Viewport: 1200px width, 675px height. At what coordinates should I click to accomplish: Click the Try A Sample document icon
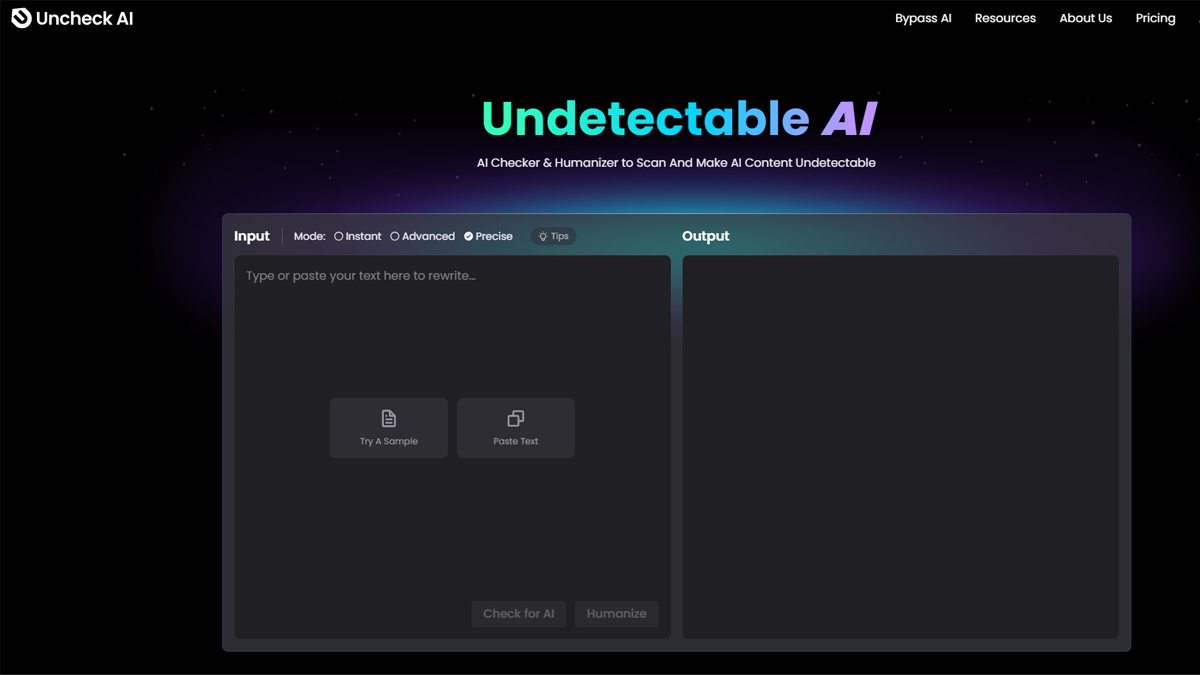tap(389, 418)
